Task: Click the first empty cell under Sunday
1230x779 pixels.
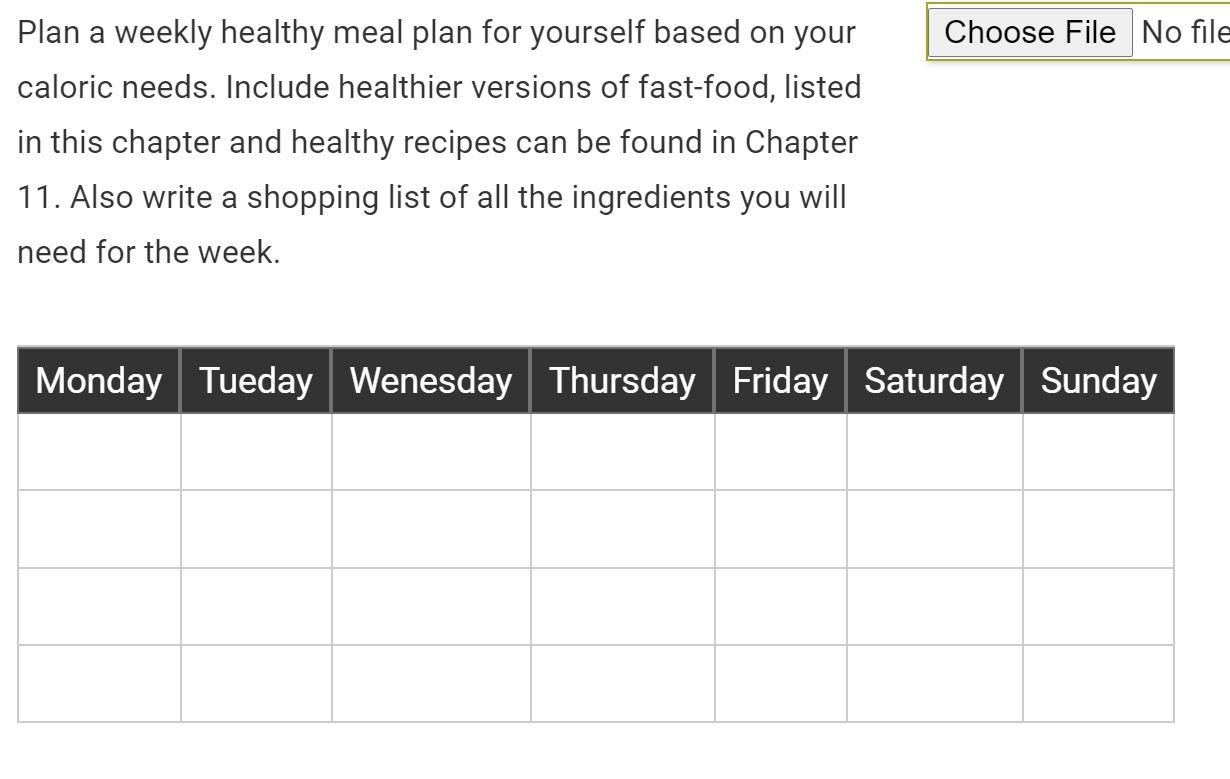Action: (1097, 451)
